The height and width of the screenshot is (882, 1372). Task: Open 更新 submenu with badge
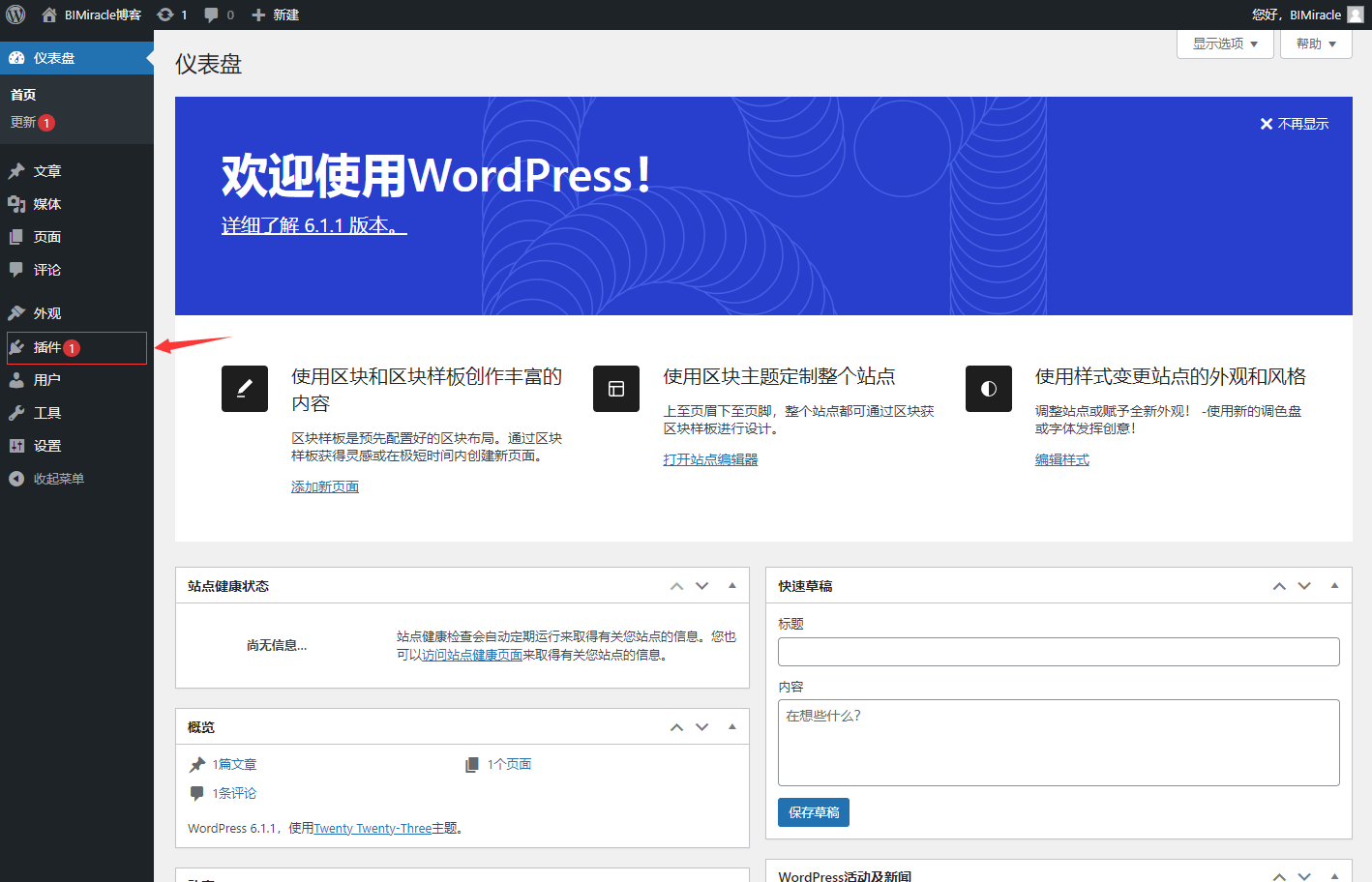[x=32, y=123]
